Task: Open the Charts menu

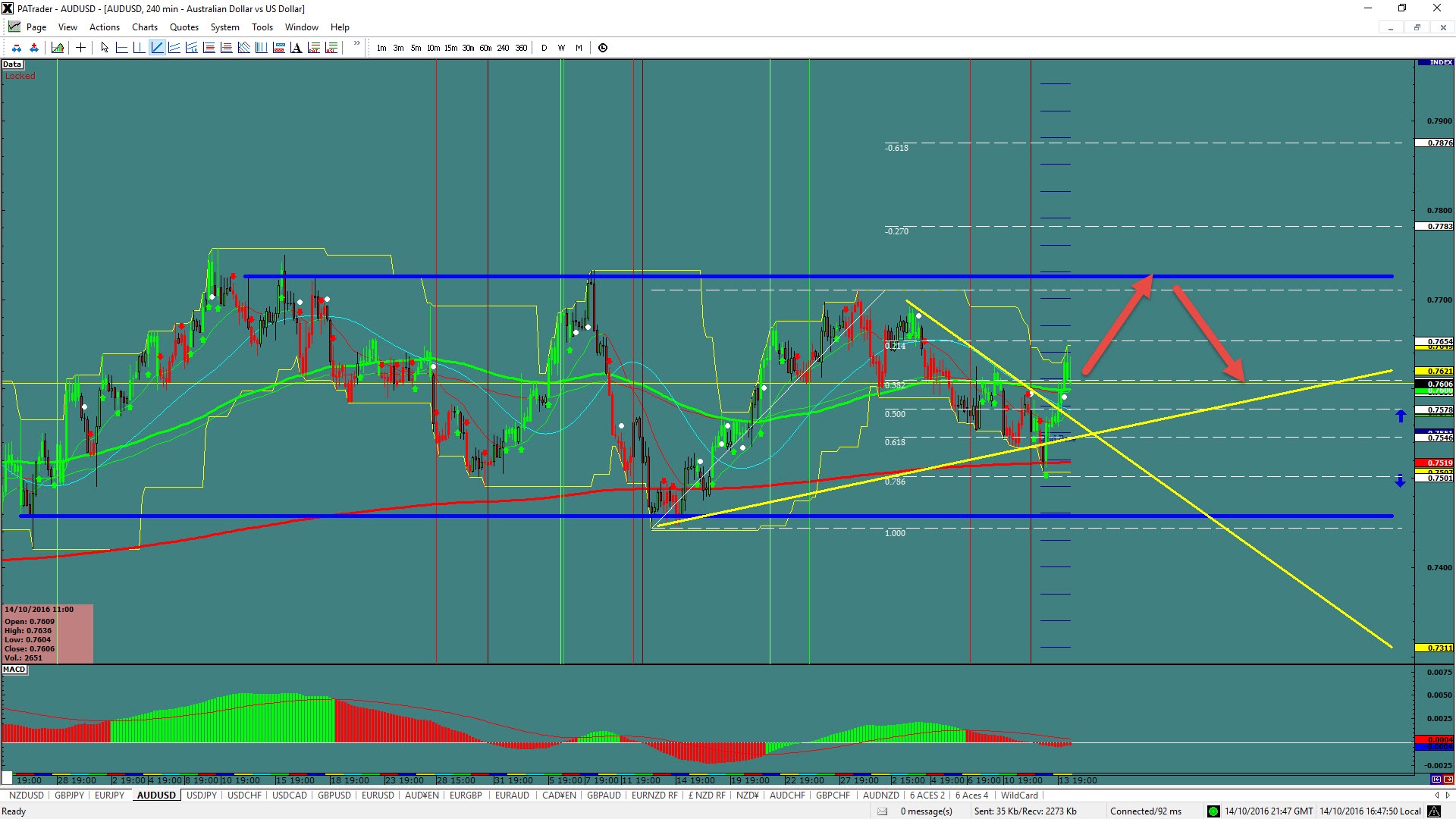Action: 145,27
